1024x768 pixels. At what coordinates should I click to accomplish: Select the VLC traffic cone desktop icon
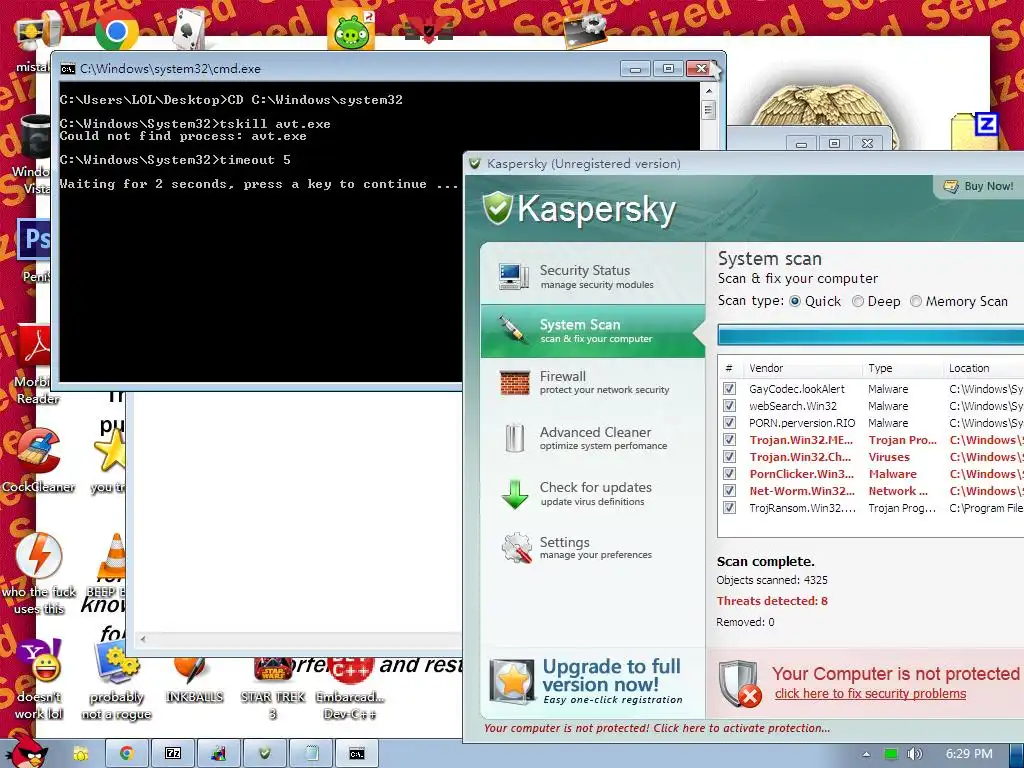click(112, 556)
